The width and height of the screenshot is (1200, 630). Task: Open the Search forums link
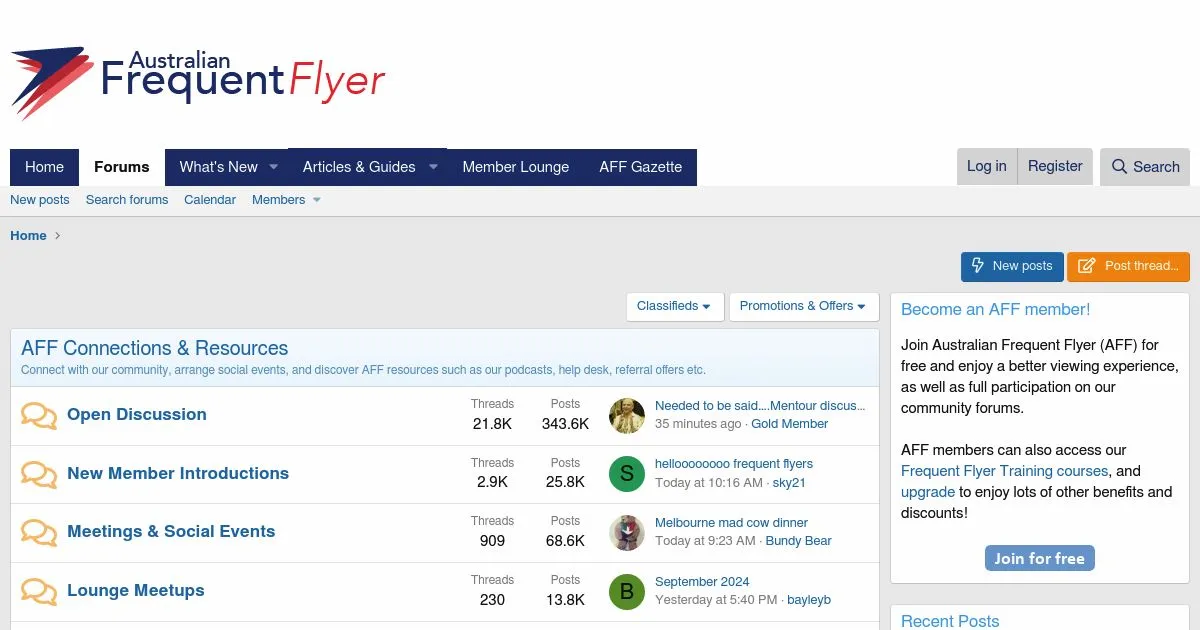(x=127, y=200)
